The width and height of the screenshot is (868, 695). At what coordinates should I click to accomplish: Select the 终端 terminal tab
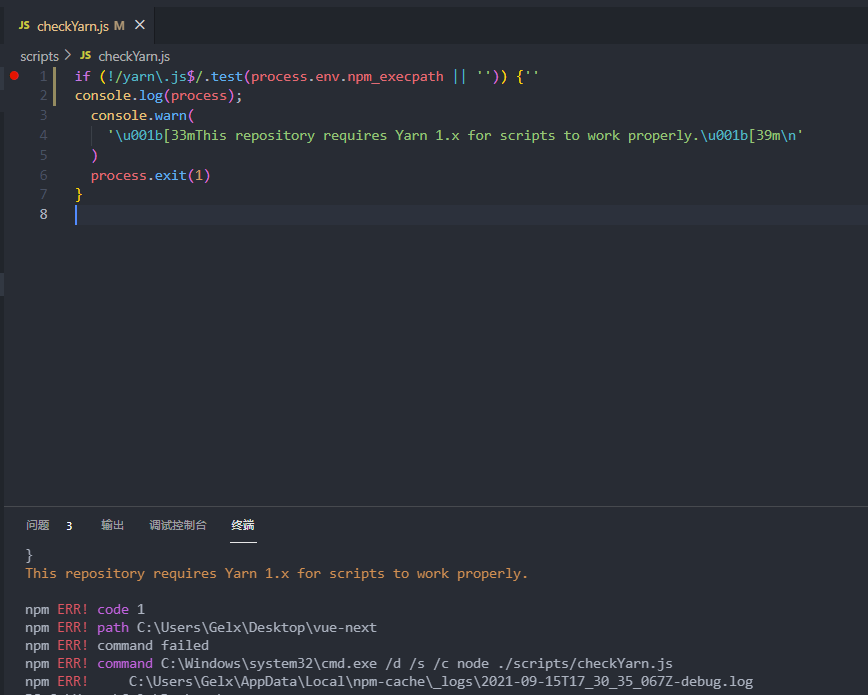[243, 525]
